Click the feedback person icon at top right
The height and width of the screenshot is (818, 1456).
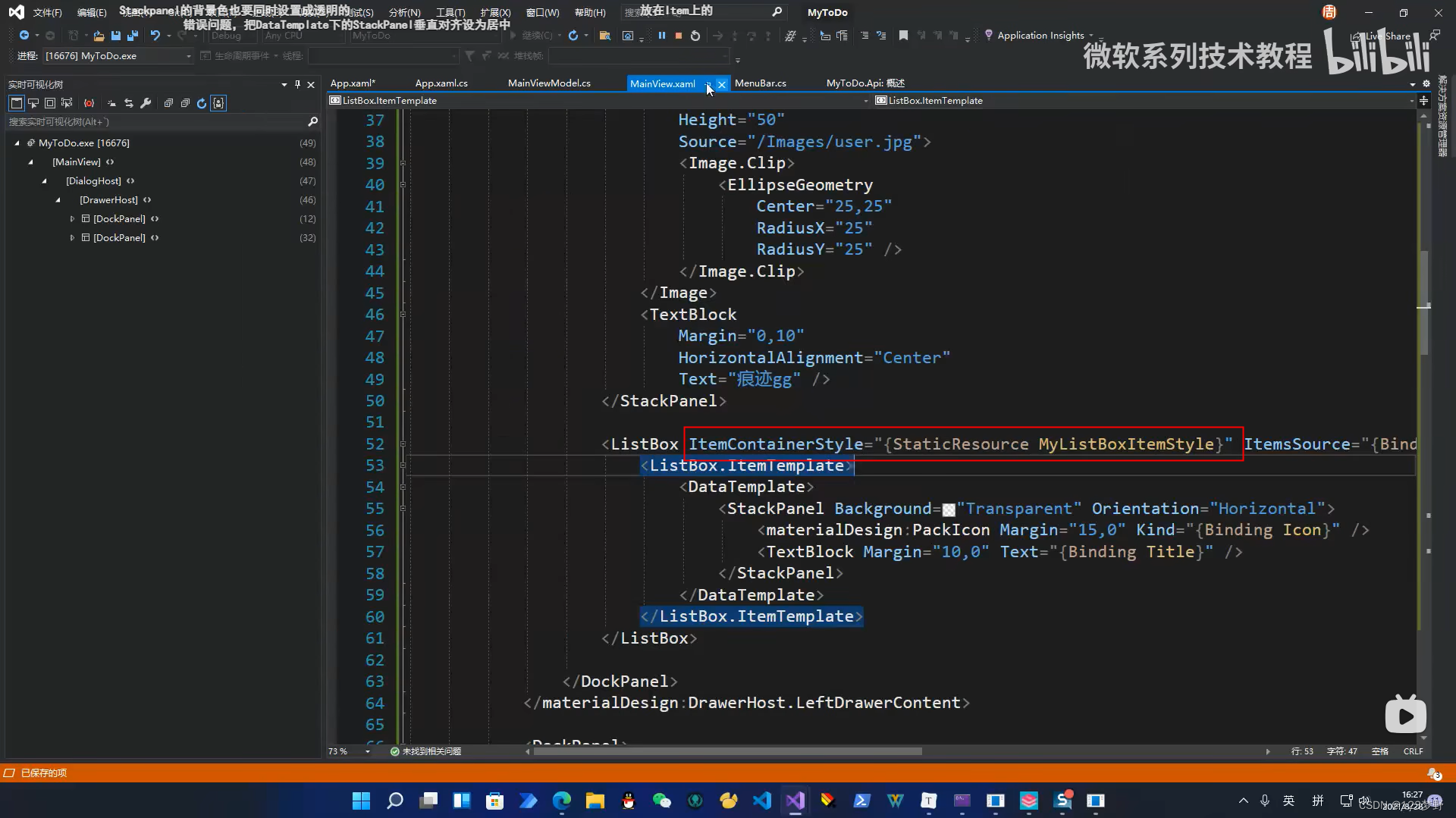pos(1435,36)
